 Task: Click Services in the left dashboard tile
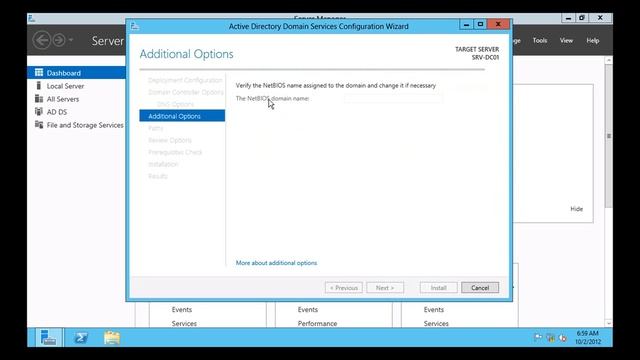[184, 323]
